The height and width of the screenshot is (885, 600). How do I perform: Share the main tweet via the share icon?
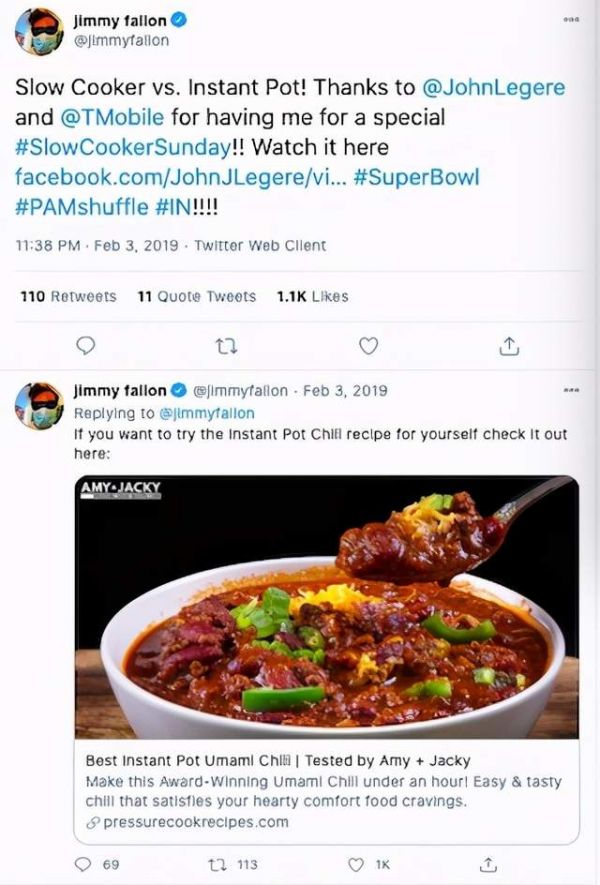[x=509, y=346]
